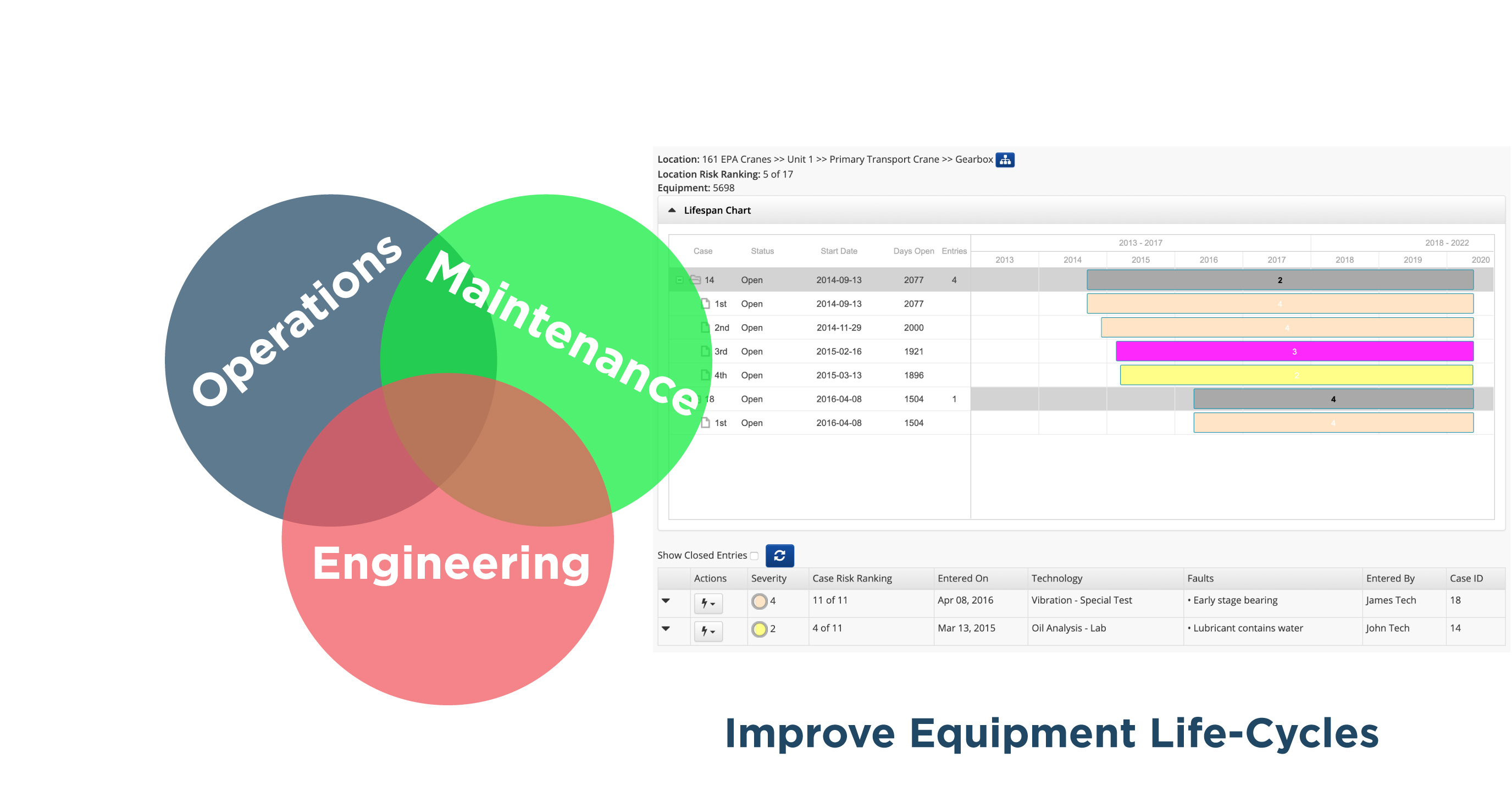The width and height of the screenshot is (1512, 802).
Task: Sort by the Days Open column header
Action: [x=913, y=251]
